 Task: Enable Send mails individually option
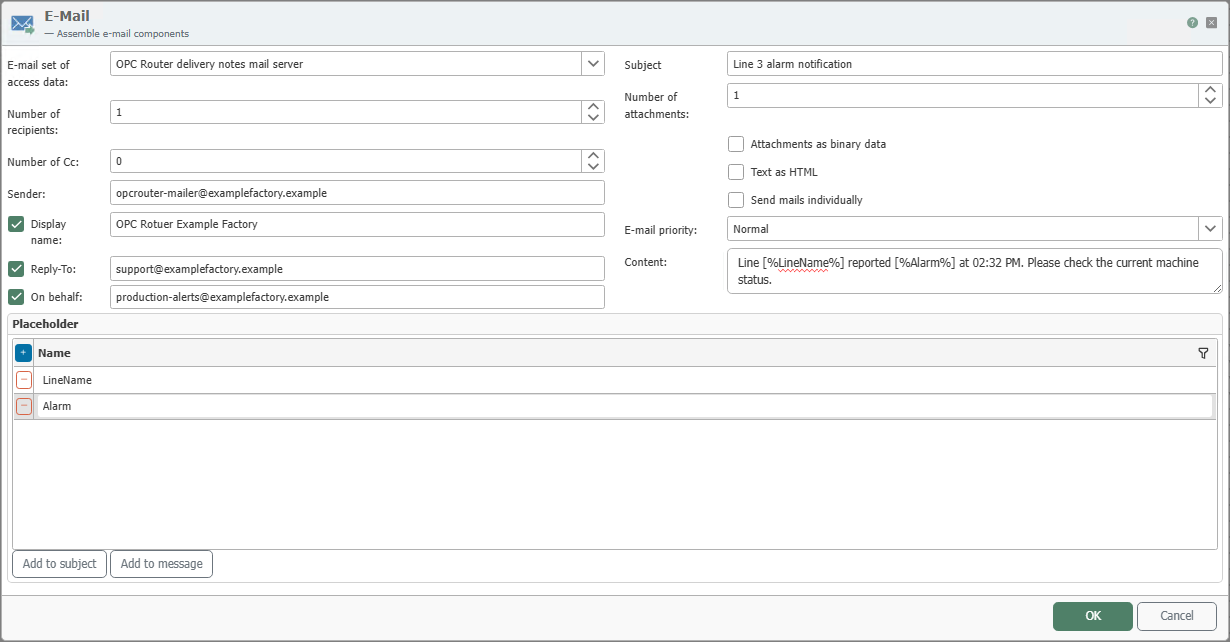[x=736, y=200]
